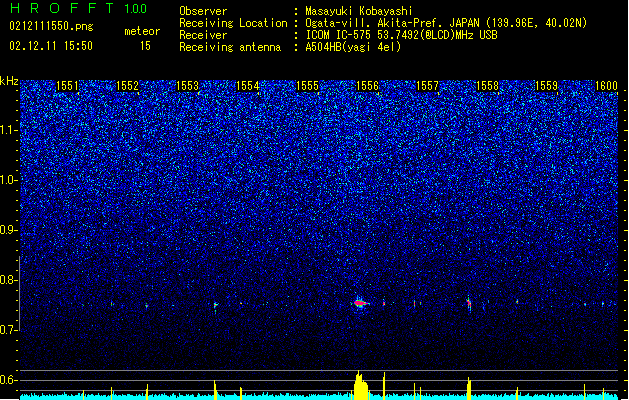Click the 1556 time axis label
This screenshot has width=629, height=400.
[367, 86]
